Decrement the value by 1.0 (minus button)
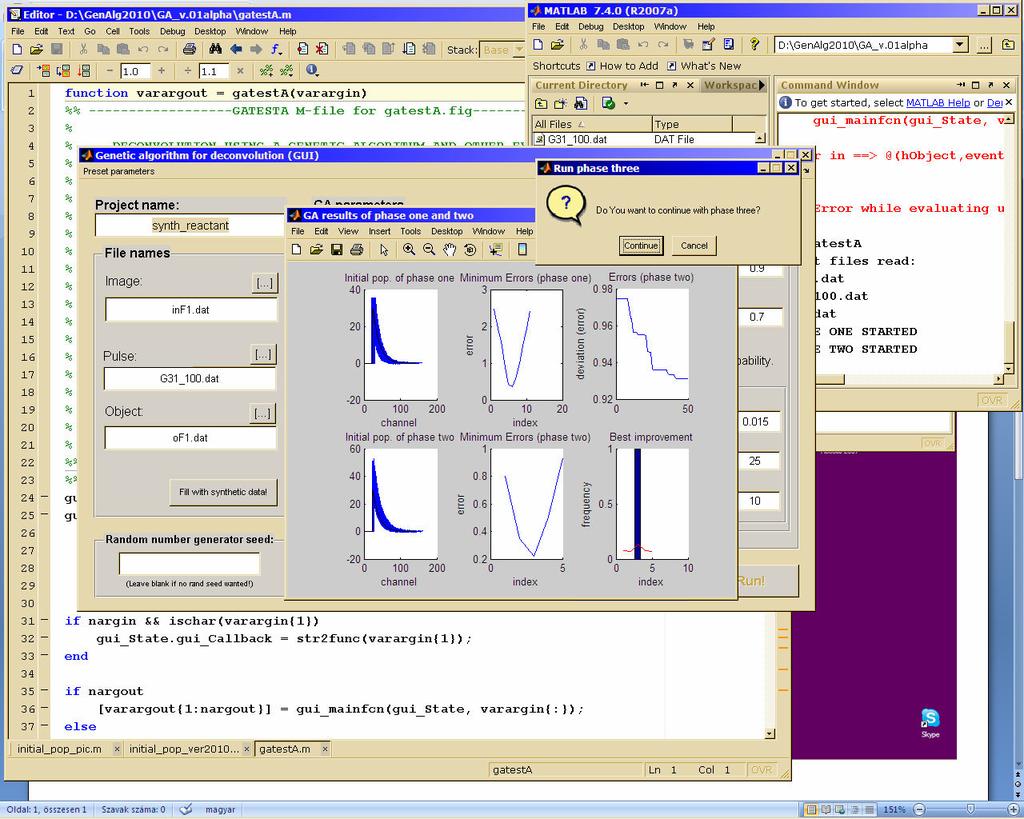1024x819 pixels. [x=109, y=71]
